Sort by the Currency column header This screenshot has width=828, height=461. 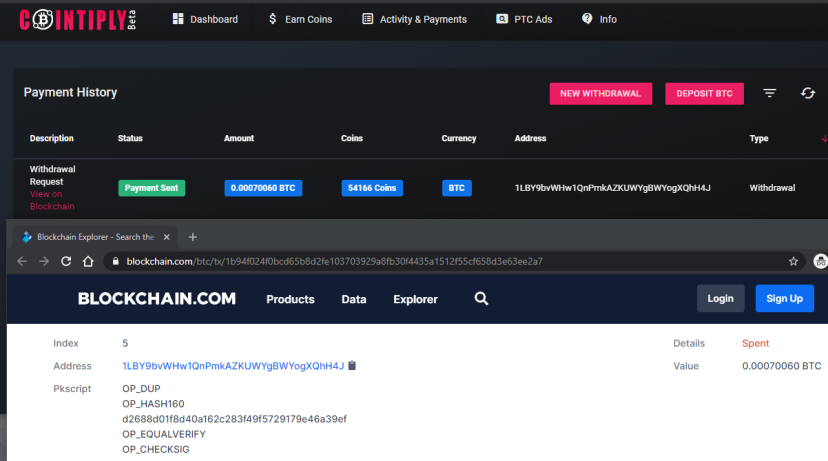pos(459,138)
